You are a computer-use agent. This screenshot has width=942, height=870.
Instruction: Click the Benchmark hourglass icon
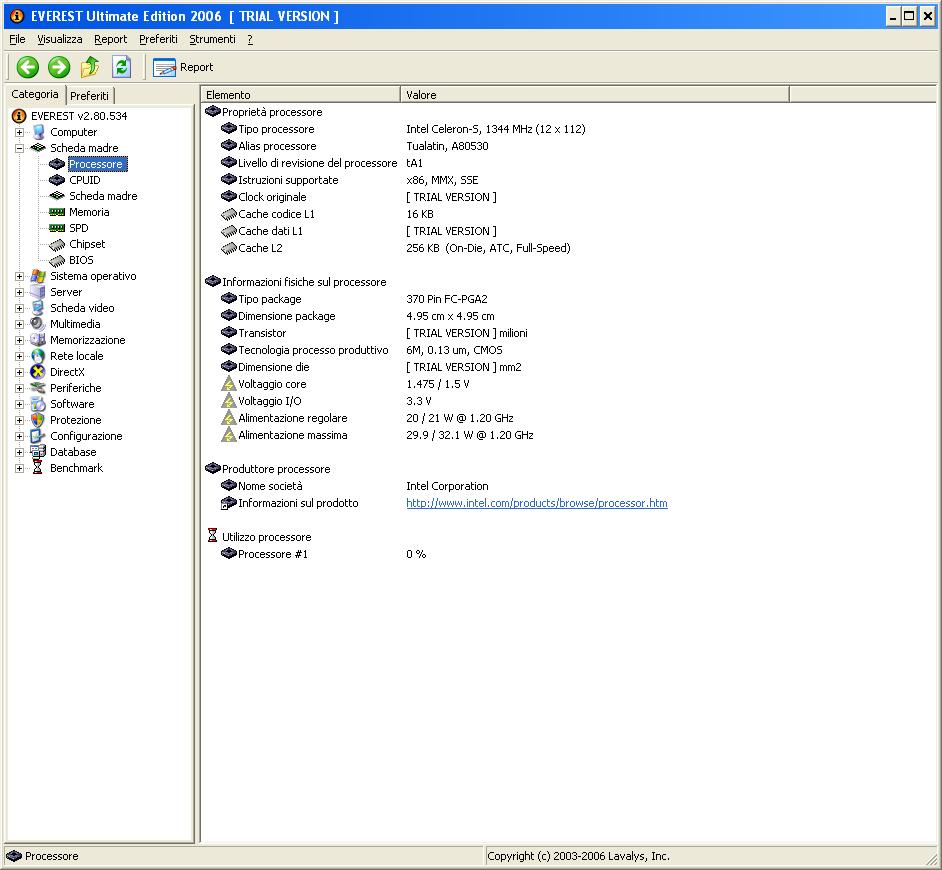click(38, 468)
